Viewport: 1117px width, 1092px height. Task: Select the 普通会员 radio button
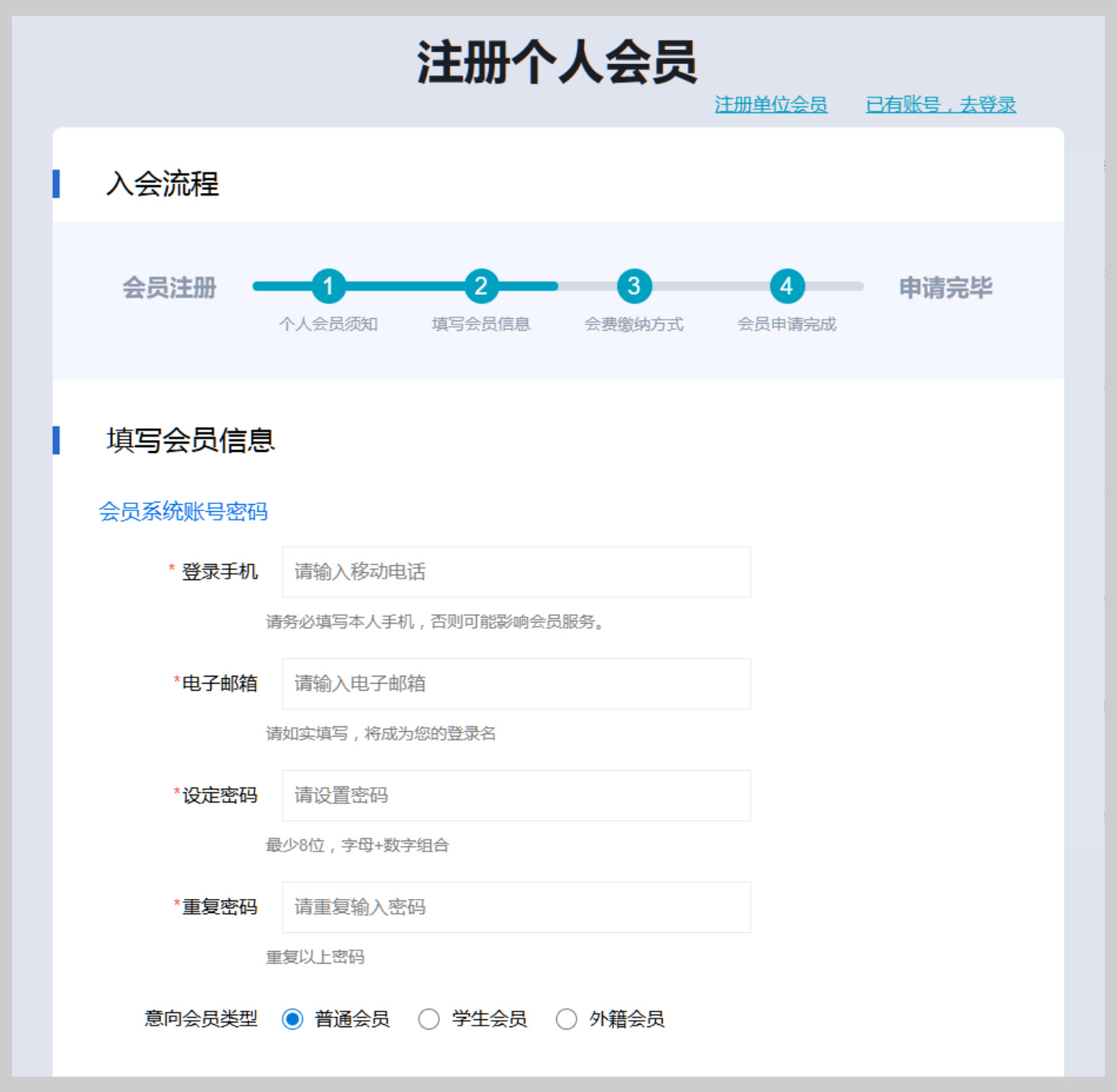pos(293,1019)
